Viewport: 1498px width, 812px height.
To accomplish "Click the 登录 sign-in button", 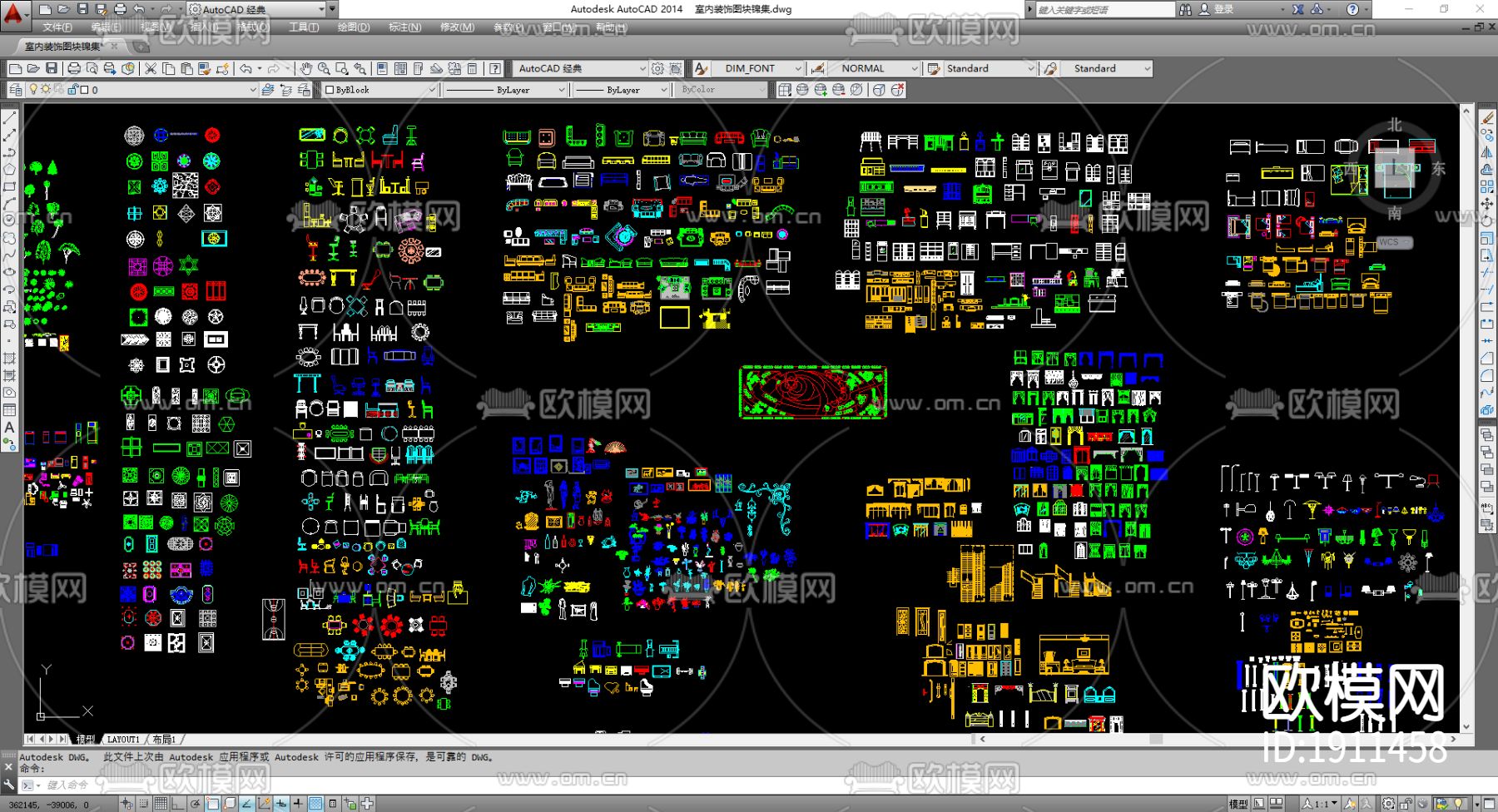I will point(1224,9).
